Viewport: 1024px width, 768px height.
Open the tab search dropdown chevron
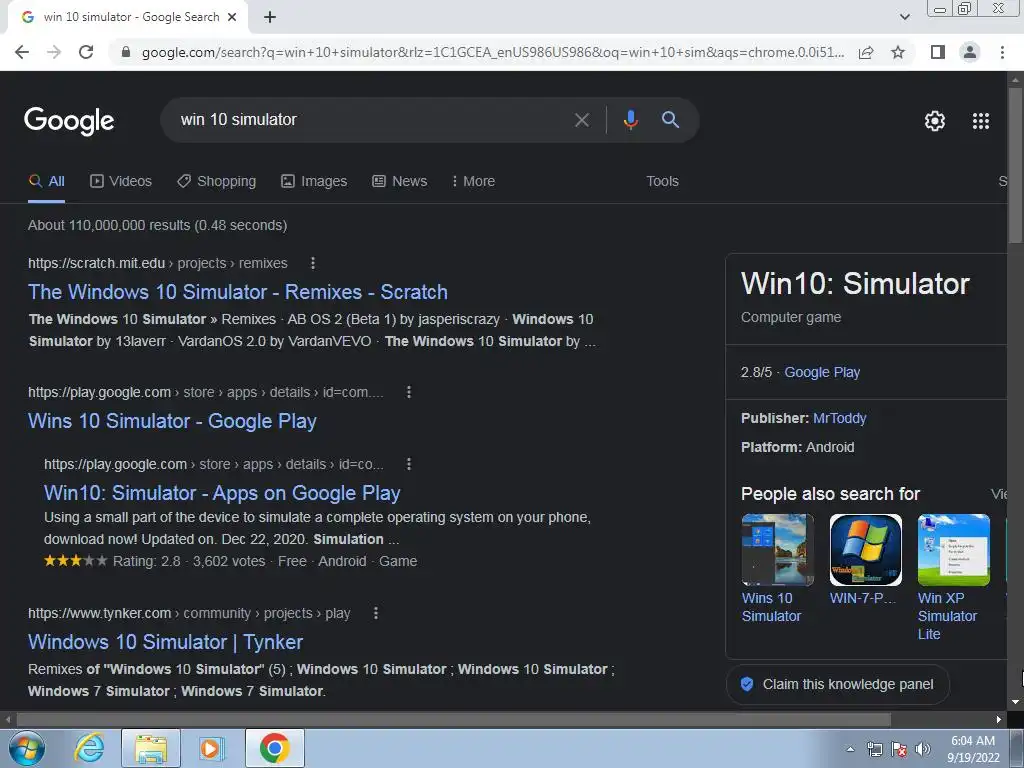tap(904, 17)
